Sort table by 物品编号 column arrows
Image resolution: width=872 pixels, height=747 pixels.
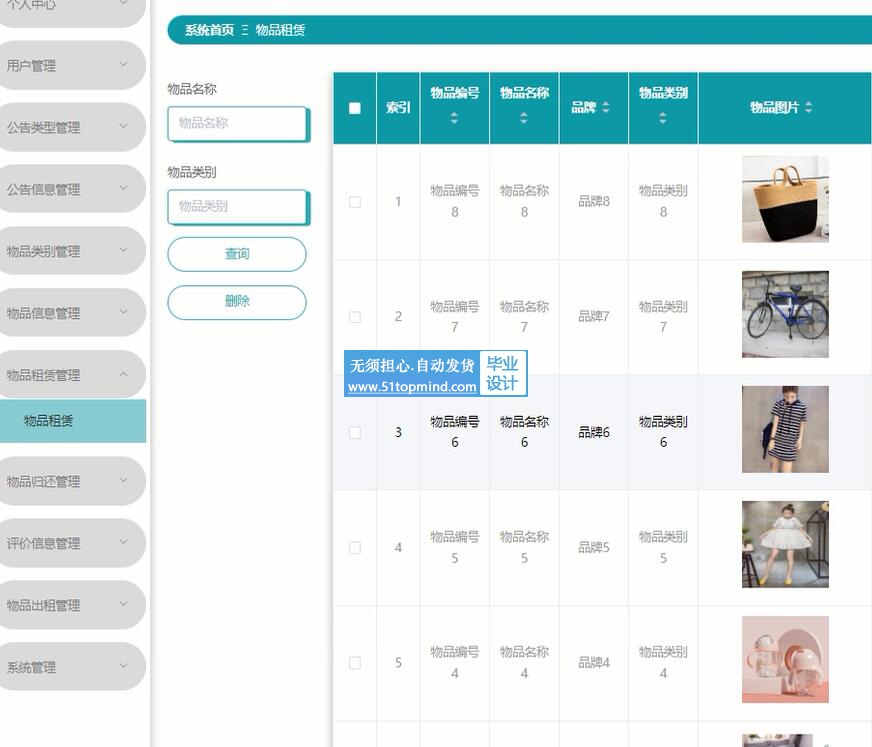tap(454, 118)
